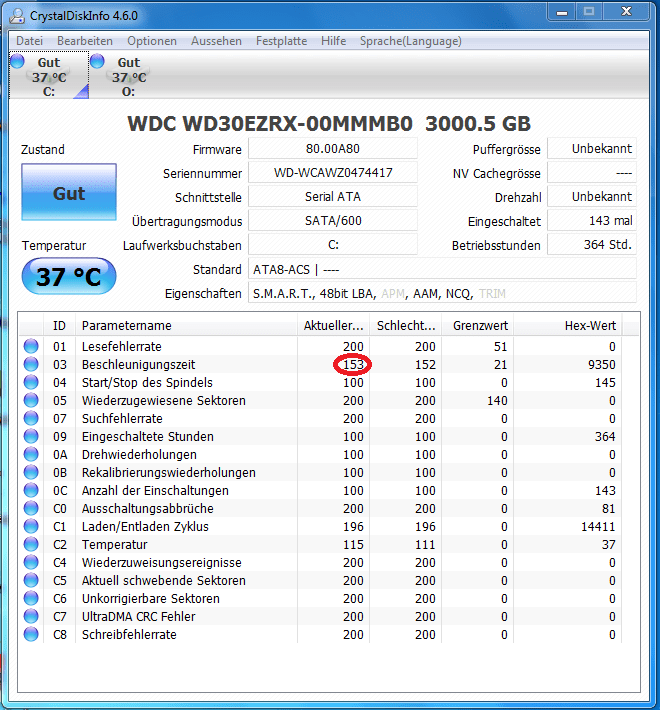Image resolution: width=660 pixels, height=710 pixels.
Task: Open the Festplatte menu
Action: pyautogui.click(x=281, y=41)
